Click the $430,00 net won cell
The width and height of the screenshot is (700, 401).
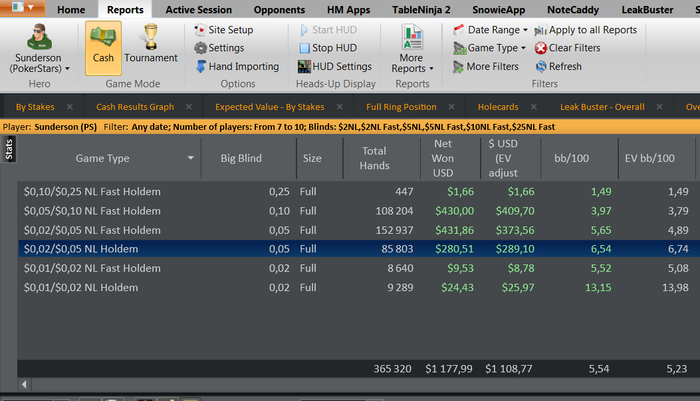point(454,211)
